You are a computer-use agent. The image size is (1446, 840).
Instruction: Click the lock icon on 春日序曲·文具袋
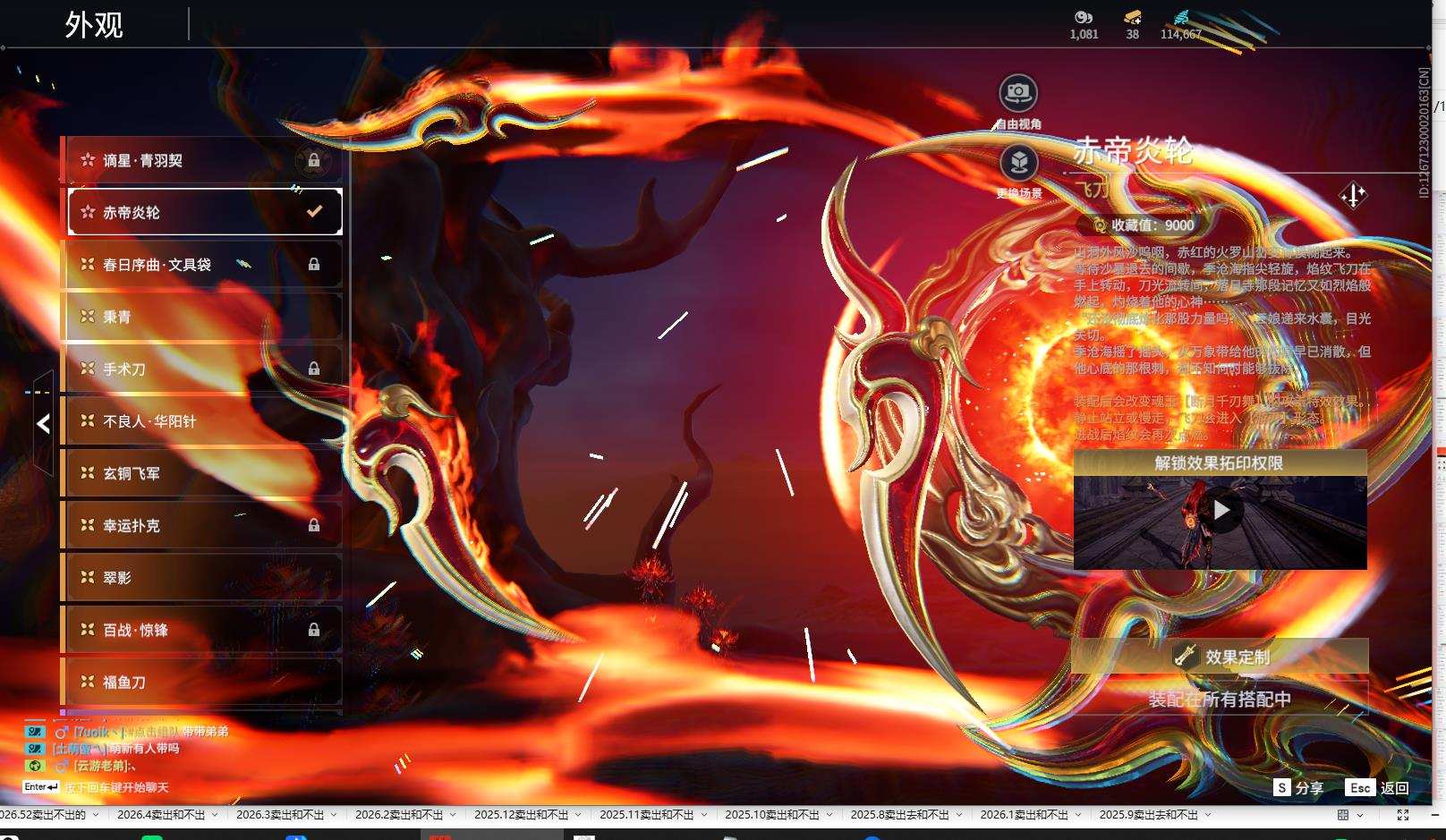pos(314,265)
